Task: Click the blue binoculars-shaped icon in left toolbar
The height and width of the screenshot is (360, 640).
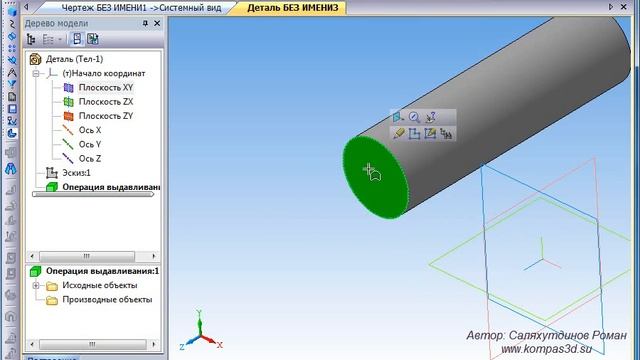Action: (x=11, y=168)
